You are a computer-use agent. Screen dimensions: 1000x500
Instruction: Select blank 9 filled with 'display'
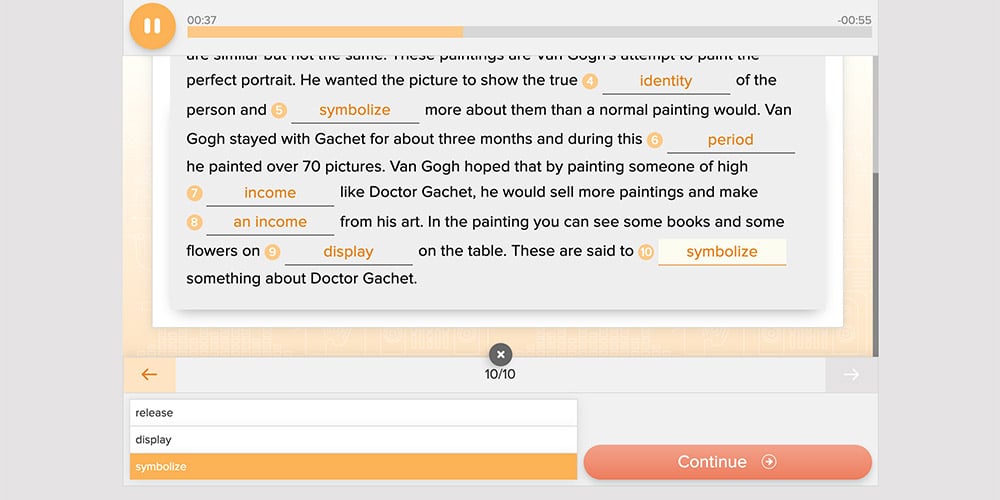[348, 252]
